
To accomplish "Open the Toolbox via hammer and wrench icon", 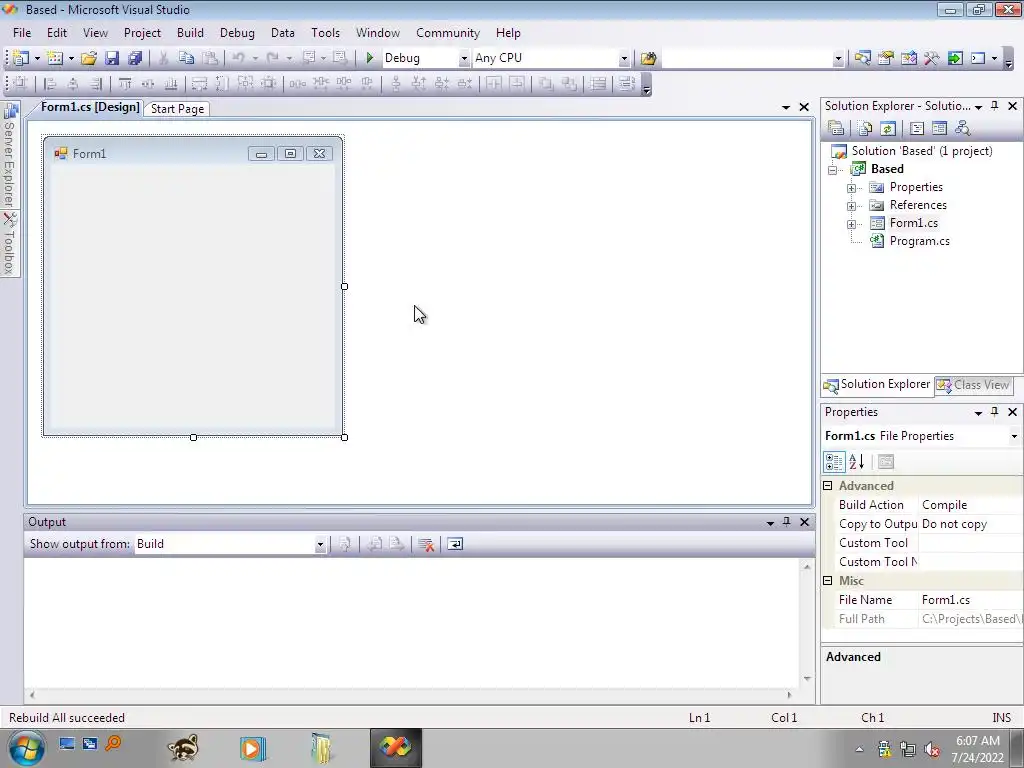I will coord(931,58).
